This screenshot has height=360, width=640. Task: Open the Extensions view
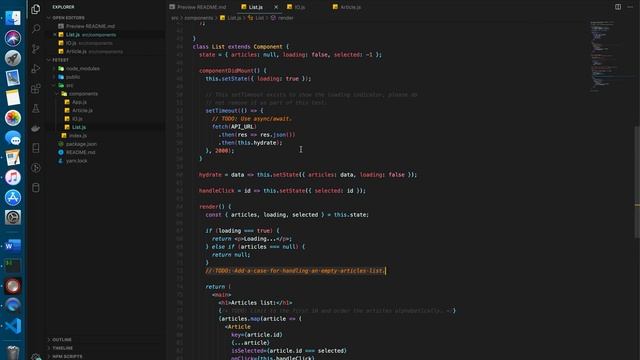(x=36, y=89)
